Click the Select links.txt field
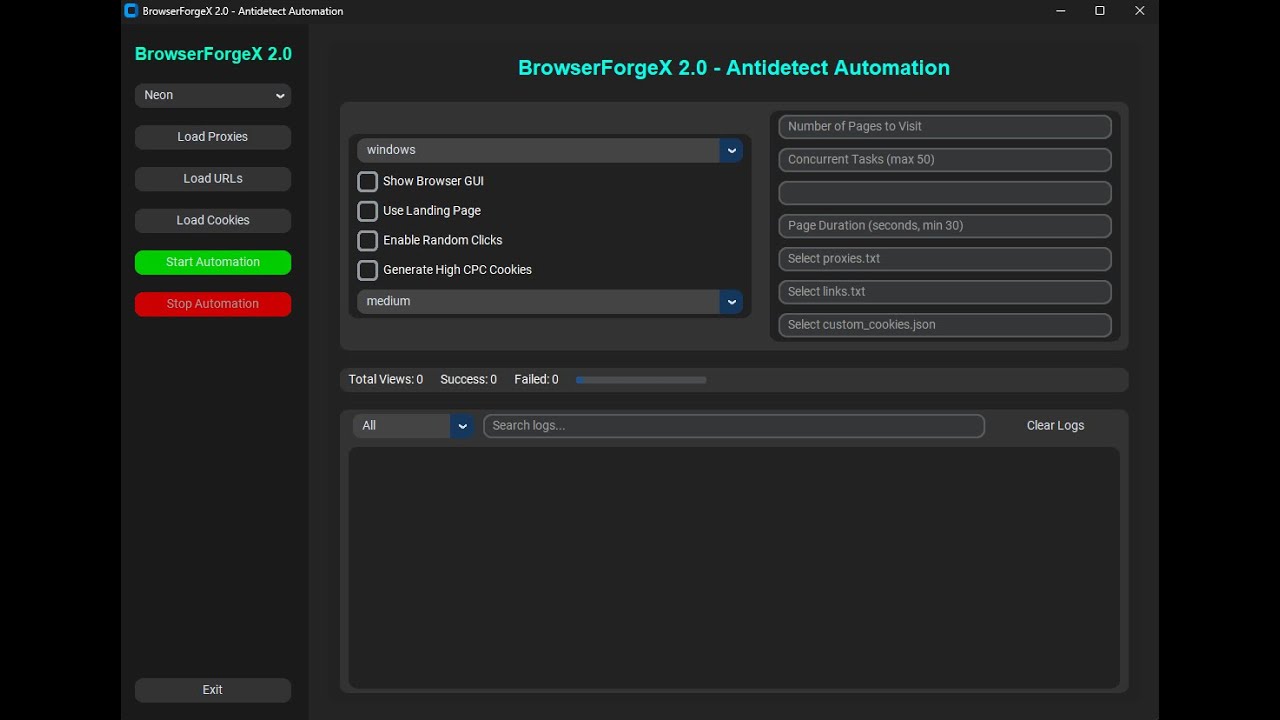 tap(945, 292)
